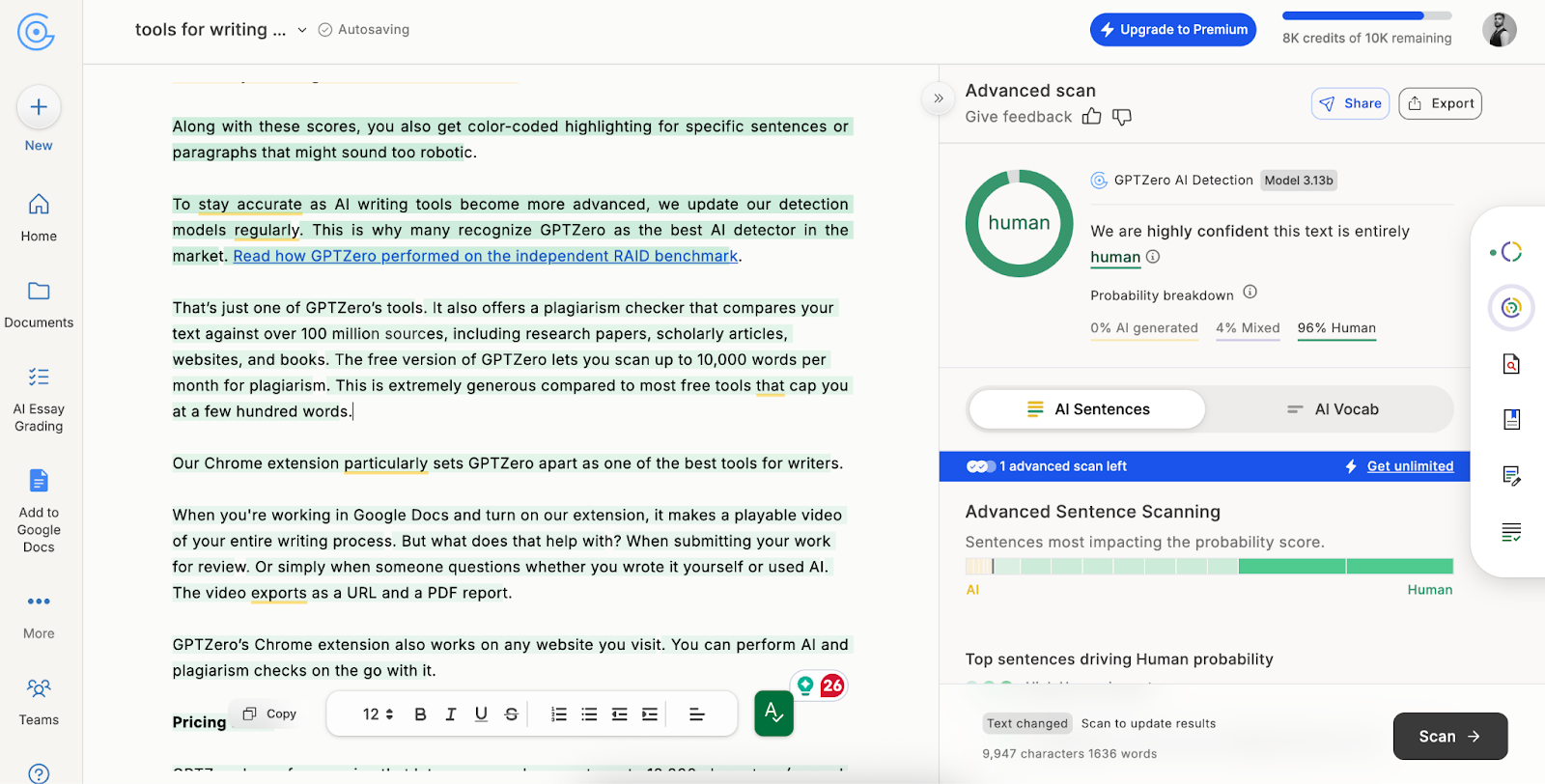Open the document search plagiarism icon
The image size is (1545, 784).
(x=1511, y=364)
